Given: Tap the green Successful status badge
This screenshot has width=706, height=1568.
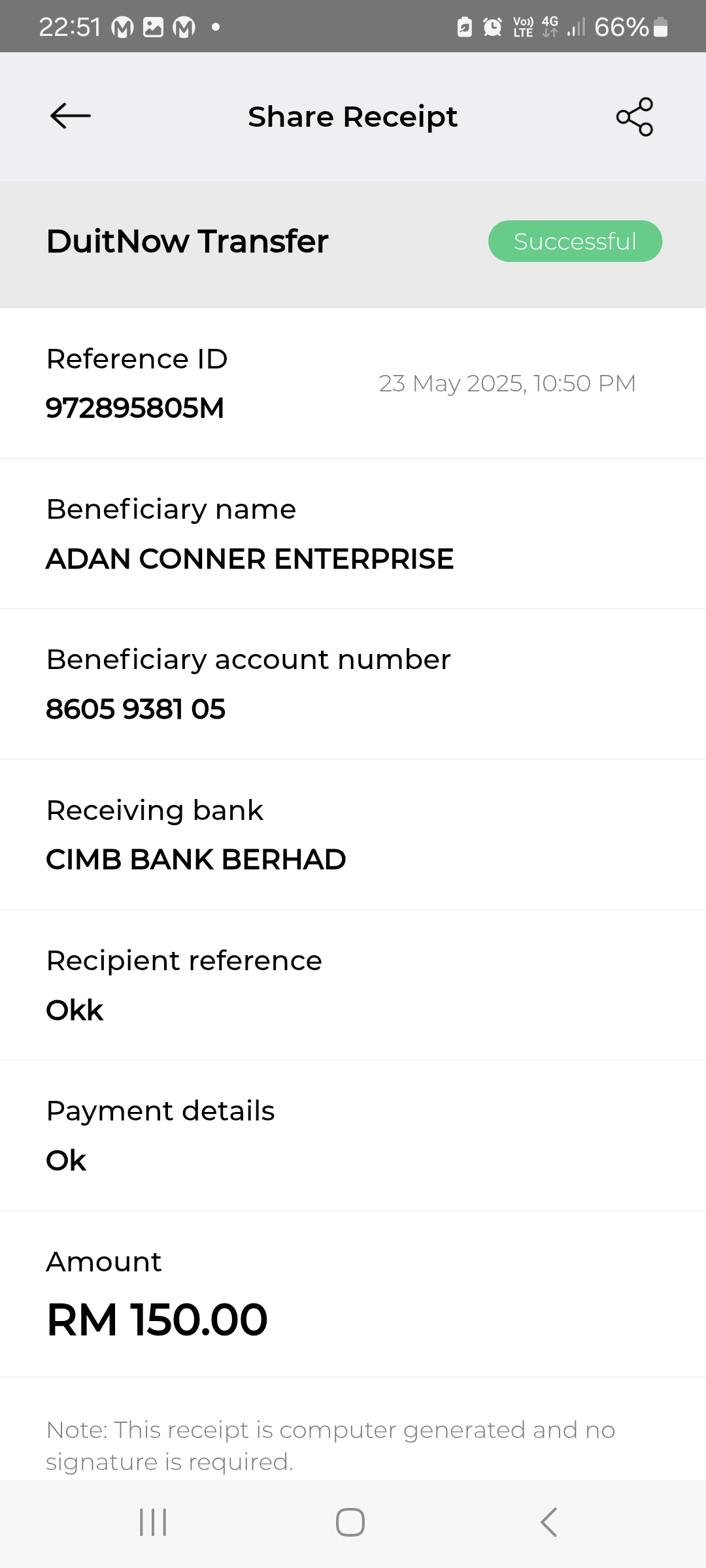Looking at the screenshot, I should (575, 241).
